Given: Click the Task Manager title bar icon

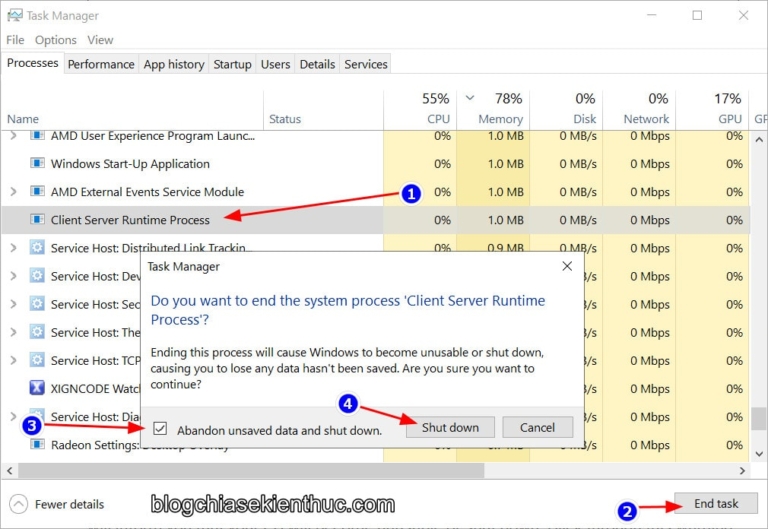Looking at the screenshot, I should [x=15, y=15].
